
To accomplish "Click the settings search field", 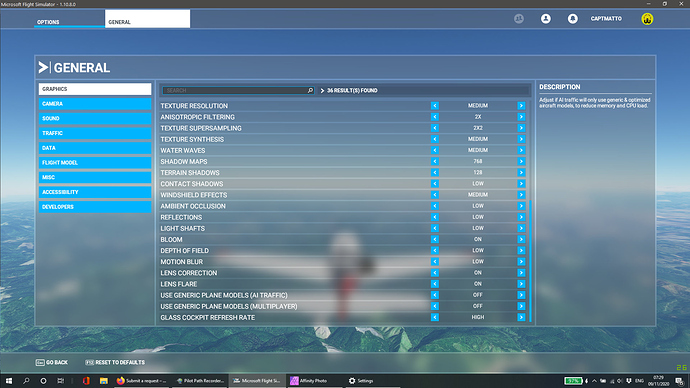I will pos(238,90).
